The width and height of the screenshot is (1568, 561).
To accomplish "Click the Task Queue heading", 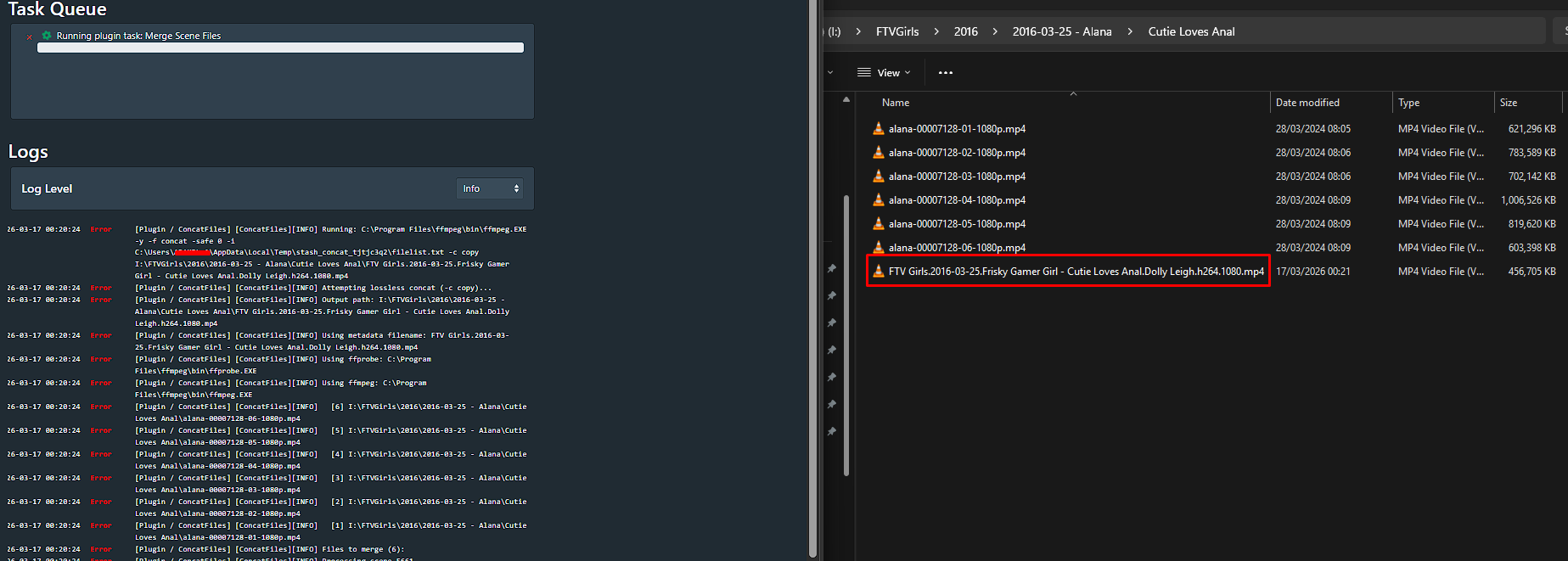I will (57, 9).
